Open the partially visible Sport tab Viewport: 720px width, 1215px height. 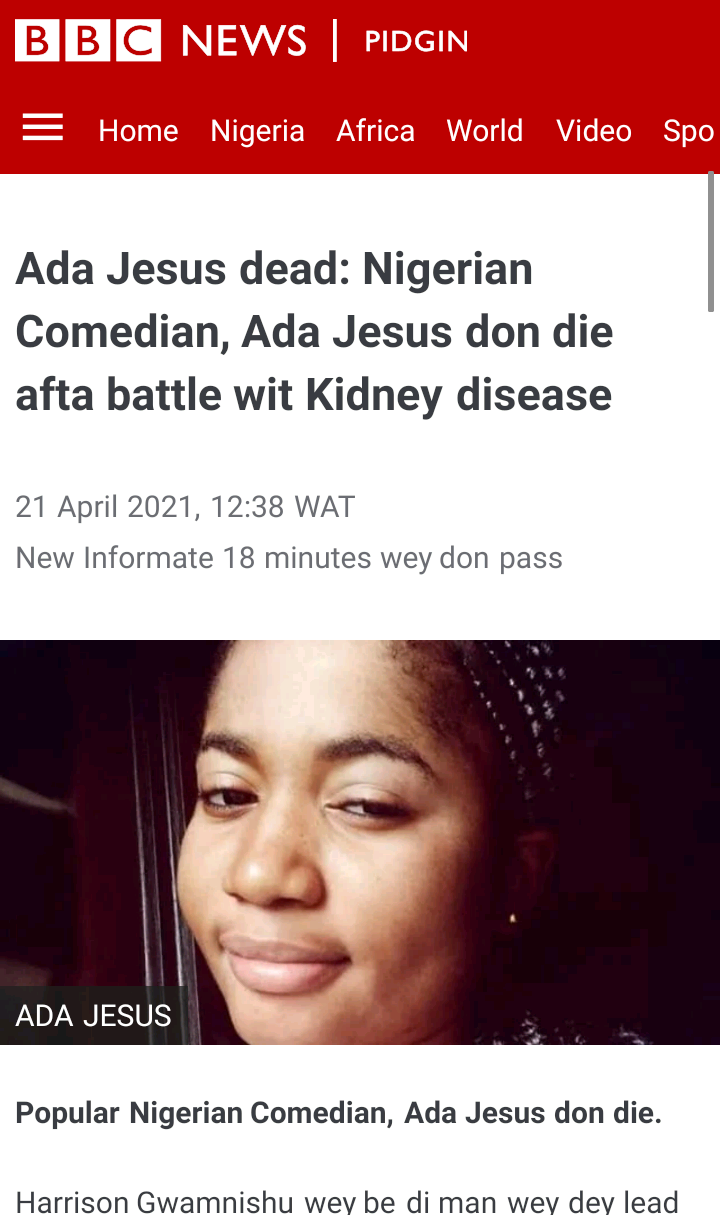point(690,131)
